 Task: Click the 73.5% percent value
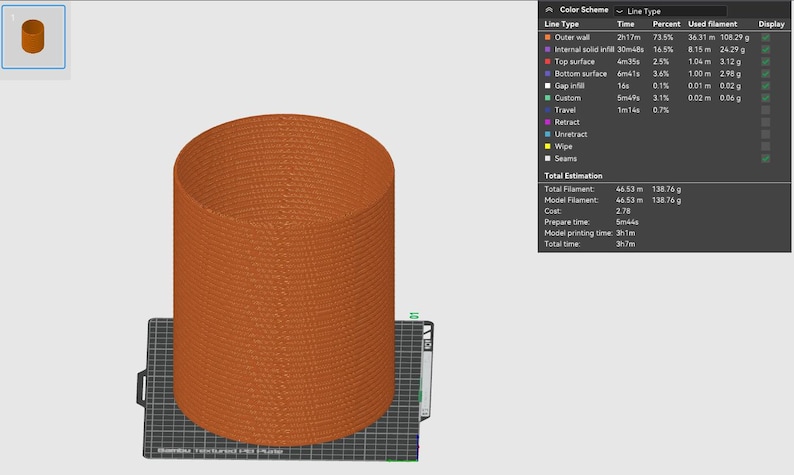coord(663,37)
